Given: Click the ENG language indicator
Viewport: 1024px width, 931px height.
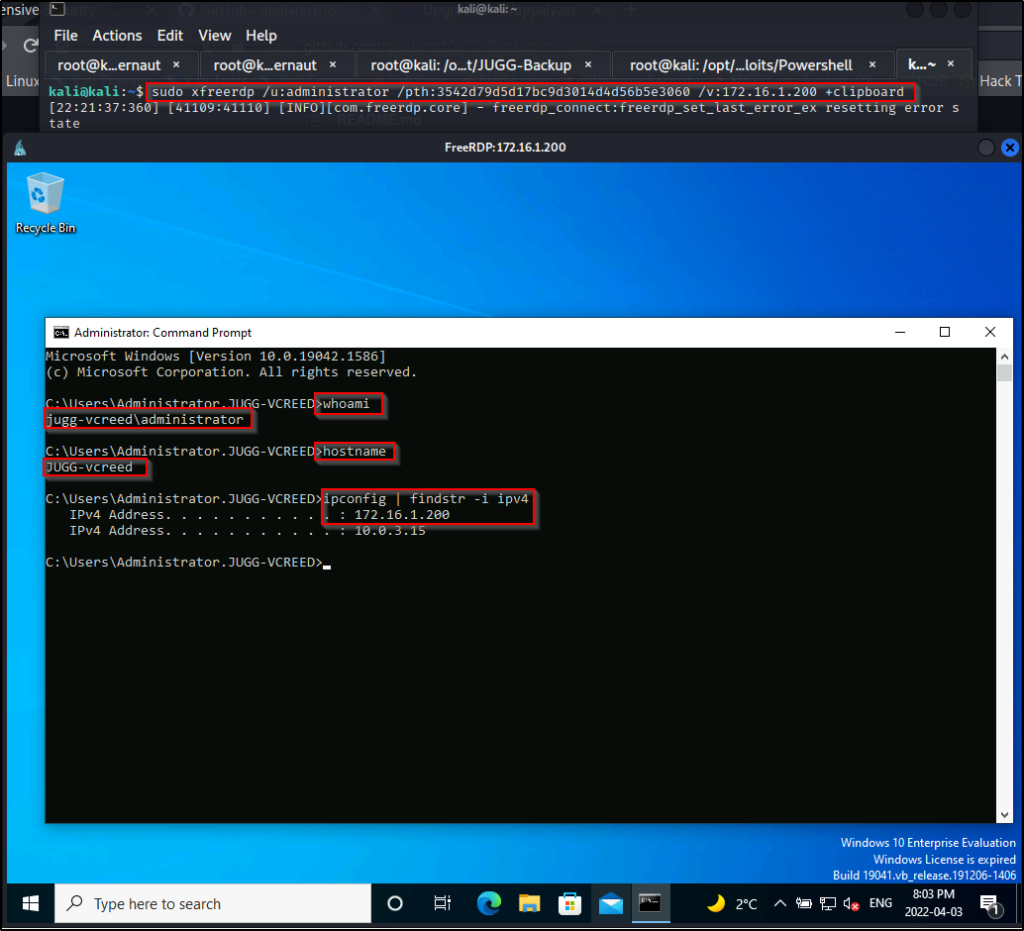Looking at the screenshot, I should pos(881,903).
